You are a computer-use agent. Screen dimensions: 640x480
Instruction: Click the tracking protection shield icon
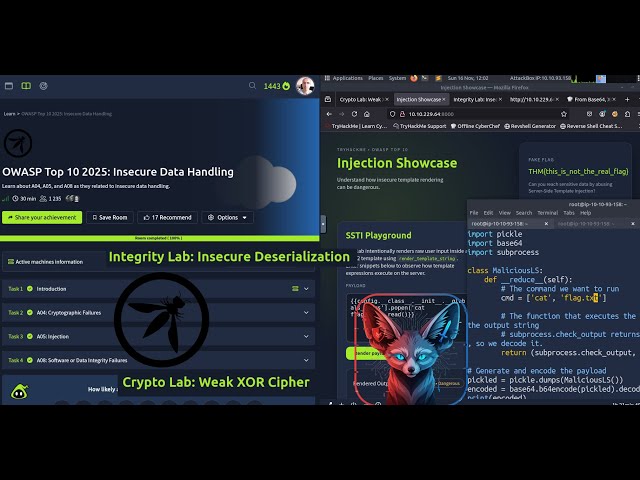(x=392, y=114)
